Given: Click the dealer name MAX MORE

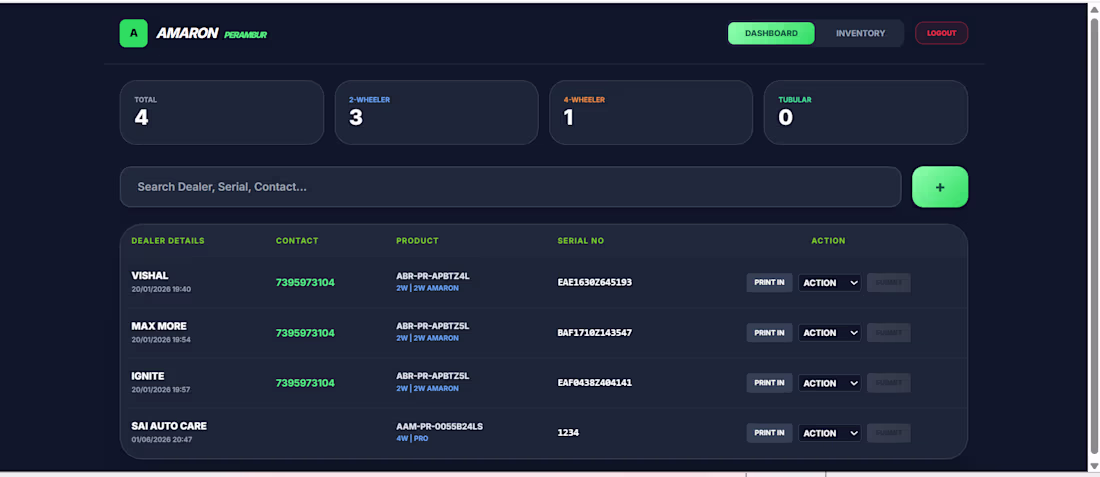Looking at the screenshot, I should (159, 326).
